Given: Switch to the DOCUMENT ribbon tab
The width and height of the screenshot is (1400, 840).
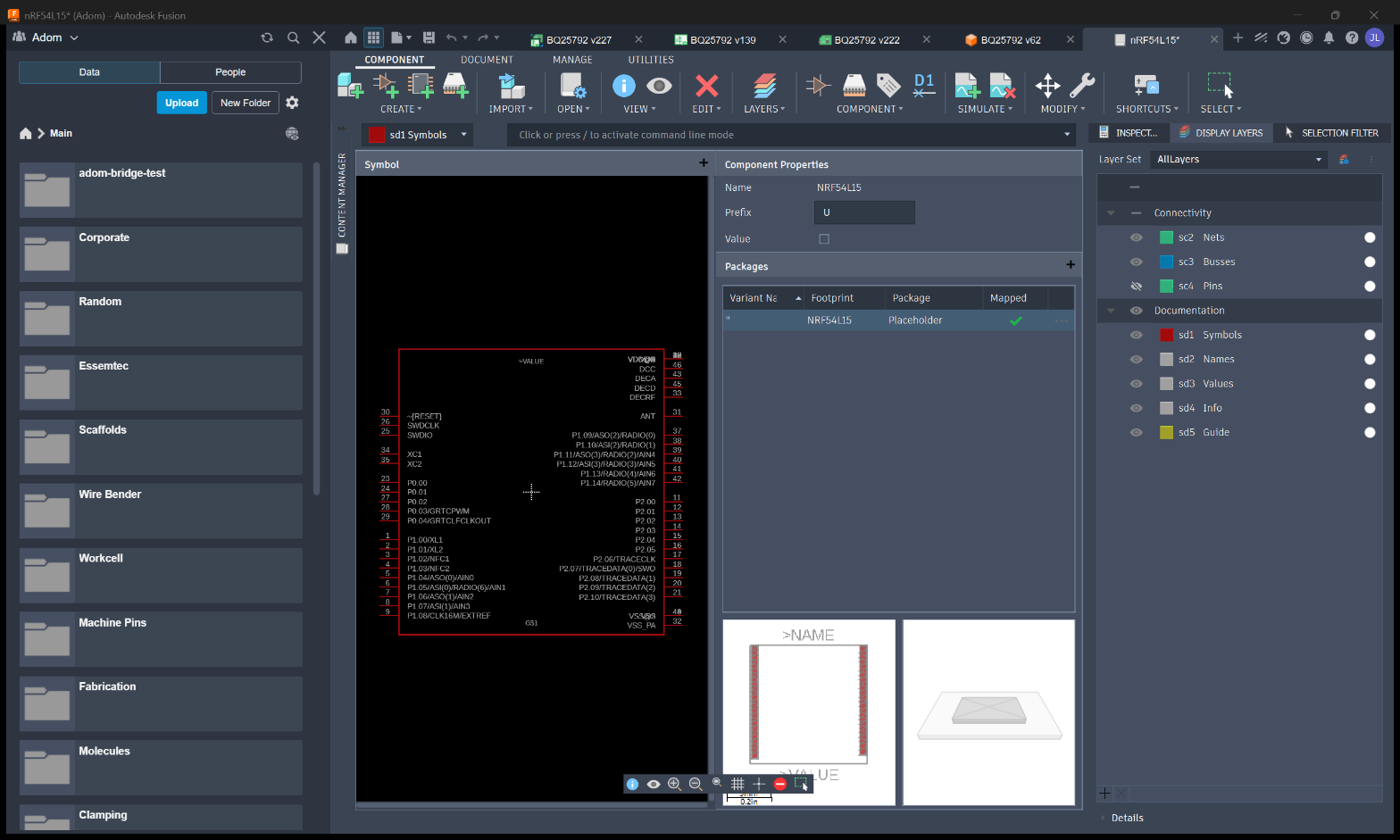Looking at the screenshot, I should (487, 60).
